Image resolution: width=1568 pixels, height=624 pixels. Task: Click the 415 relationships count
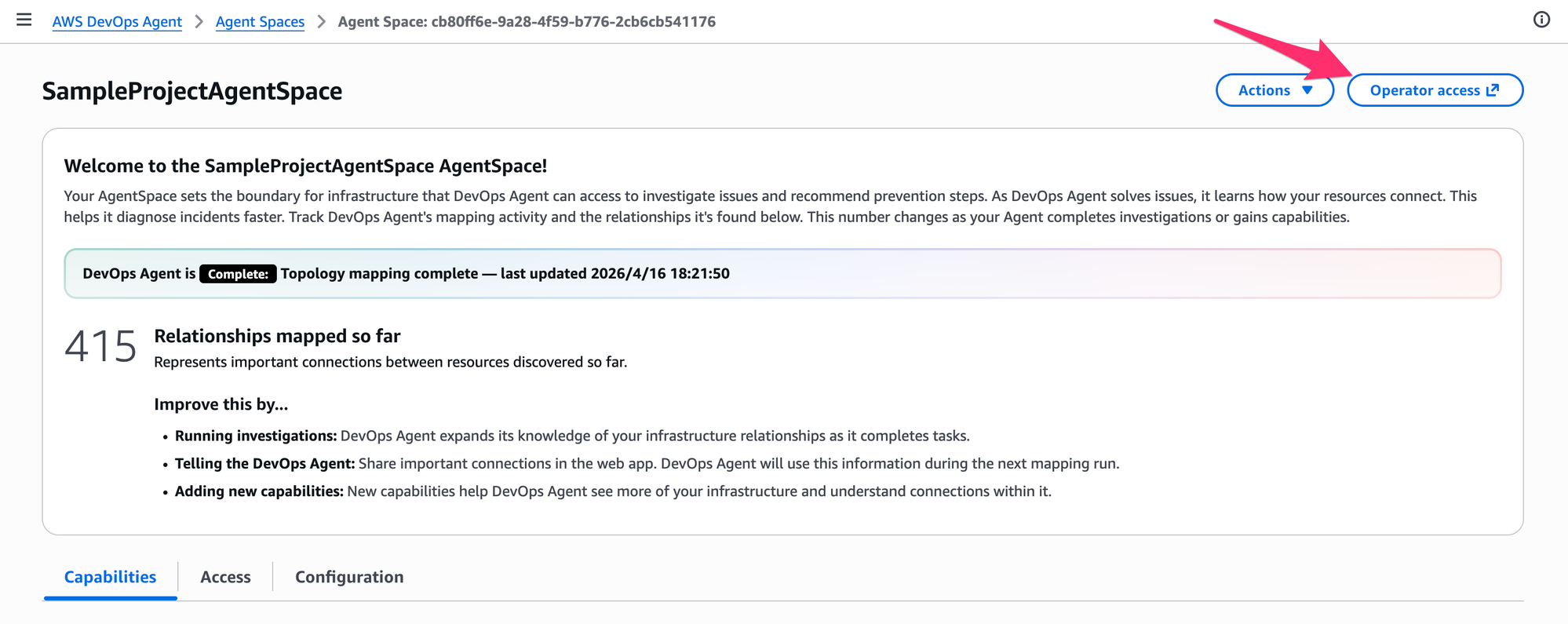coord(100,346)
